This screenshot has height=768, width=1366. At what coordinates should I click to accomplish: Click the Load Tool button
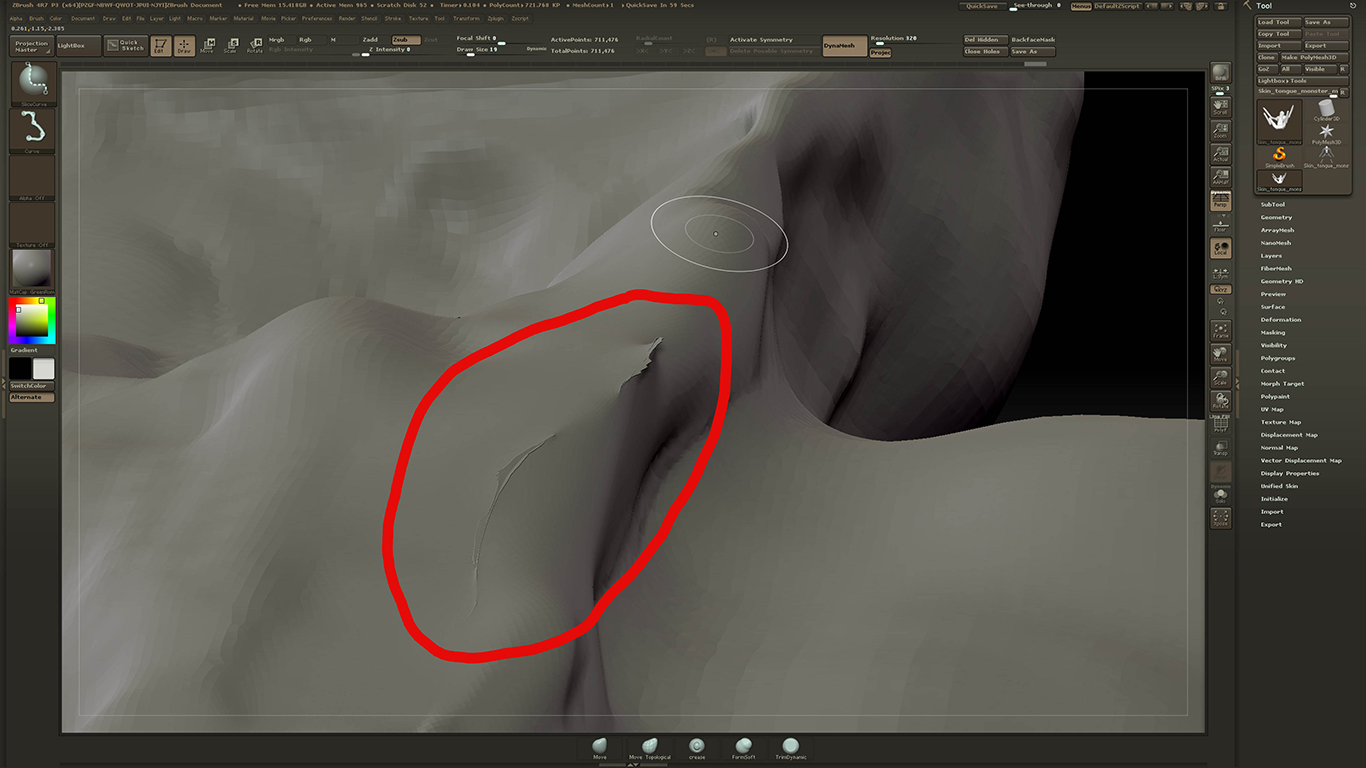click(x=1279, y=22)
